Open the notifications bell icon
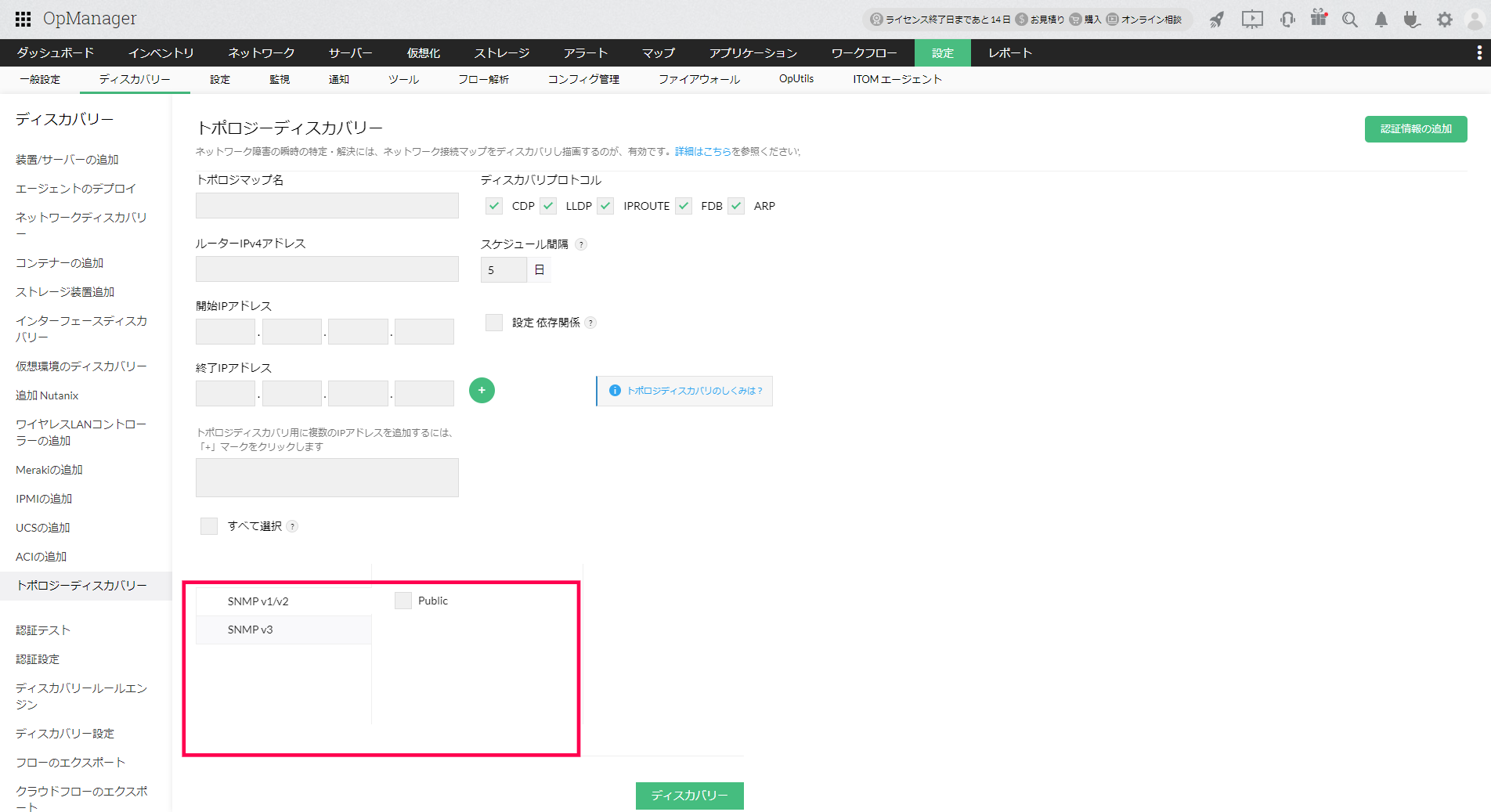1491x812 pixels. point(1381,20)
